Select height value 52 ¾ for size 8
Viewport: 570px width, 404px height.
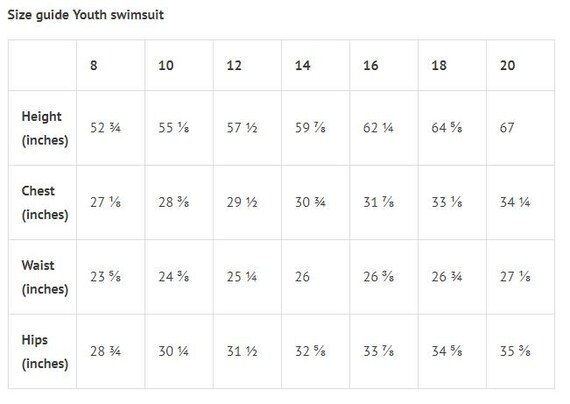[105, 128]
